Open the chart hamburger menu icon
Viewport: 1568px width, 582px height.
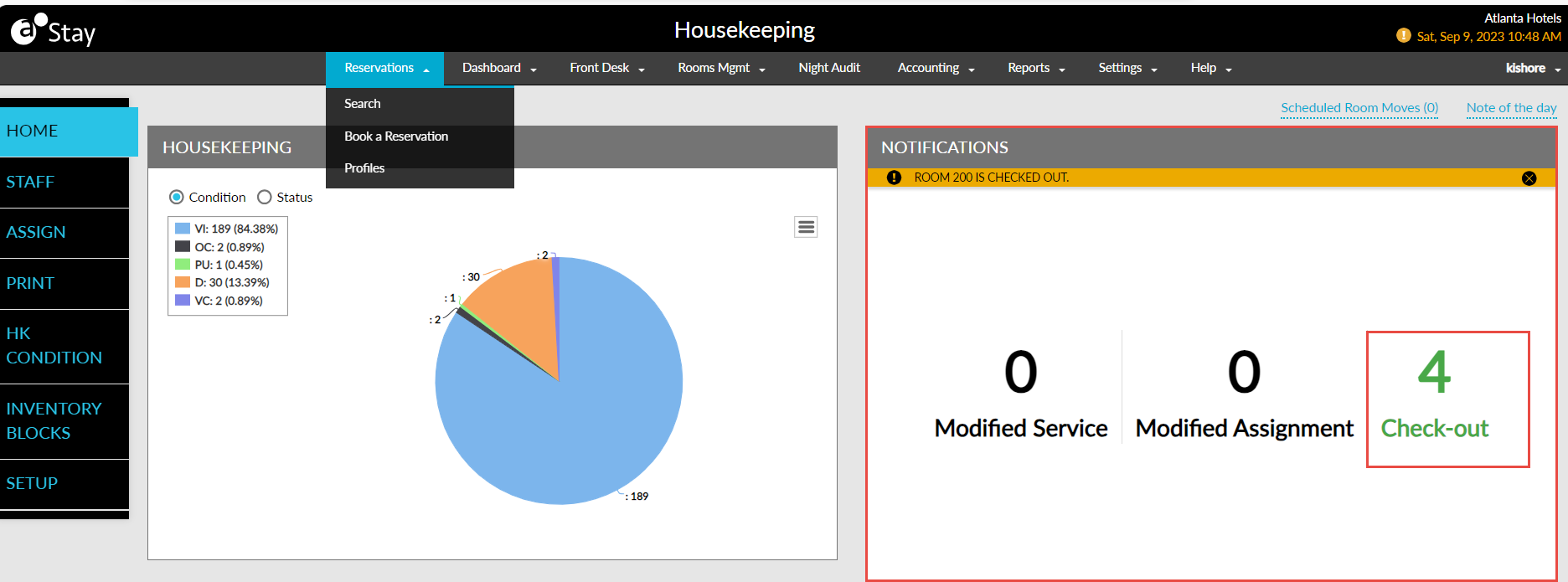[x=806, y=227]
